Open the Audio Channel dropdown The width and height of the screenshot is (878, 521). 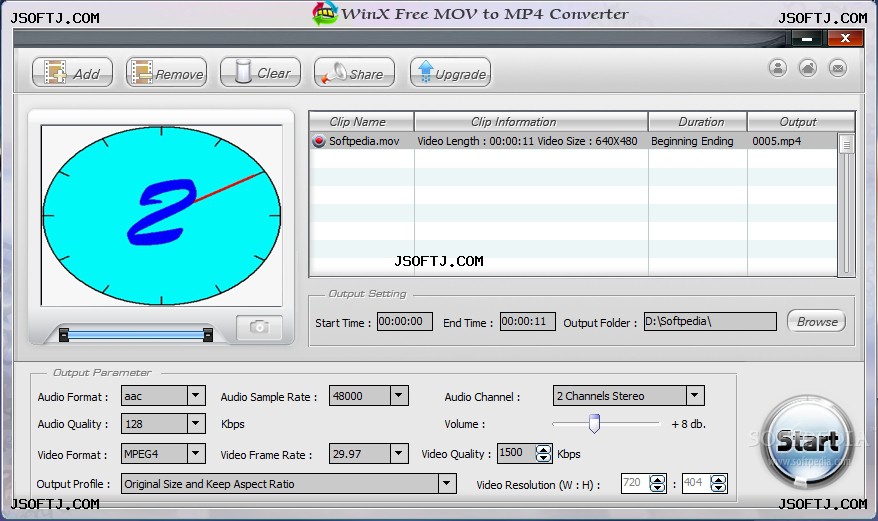coord(695,396)
